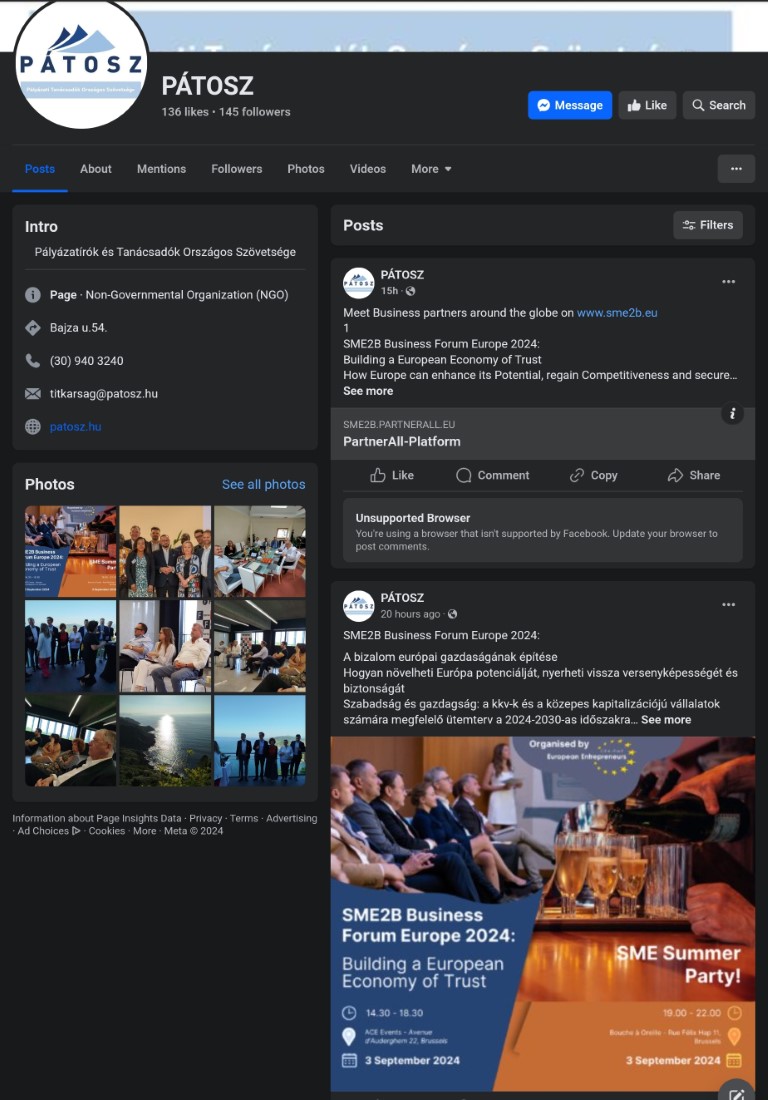768x1100 pixels.
Task: Copy the PartnerAll post link
Action: coord(593,475)
